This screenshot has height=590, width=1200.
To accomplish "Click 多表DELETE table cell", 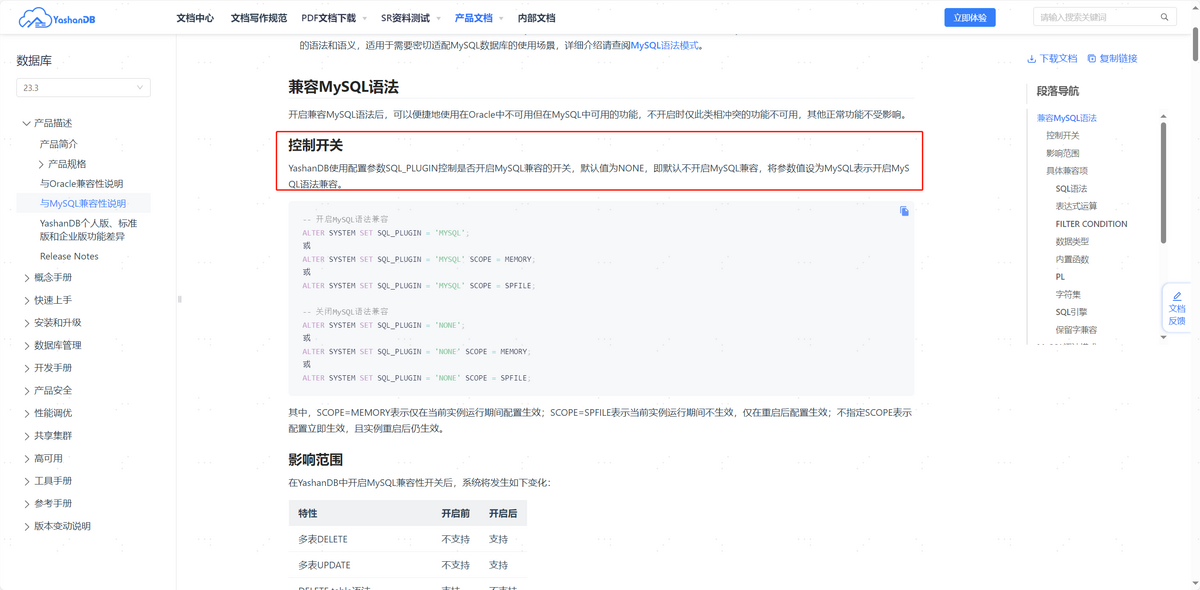I will [x=323, y=539].
